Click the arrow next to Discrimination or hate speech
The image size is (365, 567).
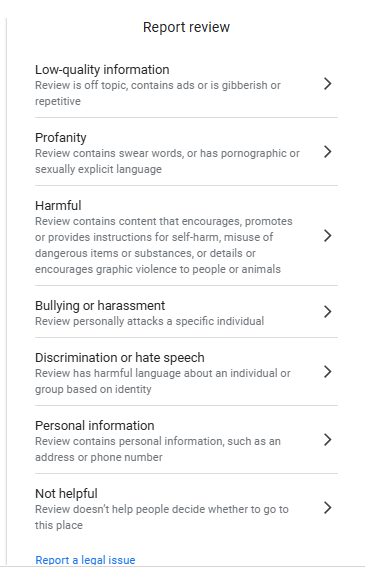pyautogui.click(x=328, y=372)
